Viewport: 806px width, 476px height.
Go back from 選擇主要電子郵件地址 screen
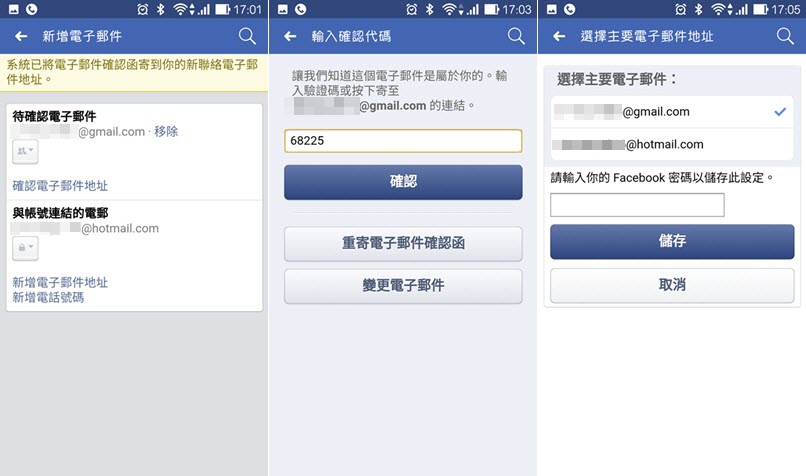tap(559, 36)
